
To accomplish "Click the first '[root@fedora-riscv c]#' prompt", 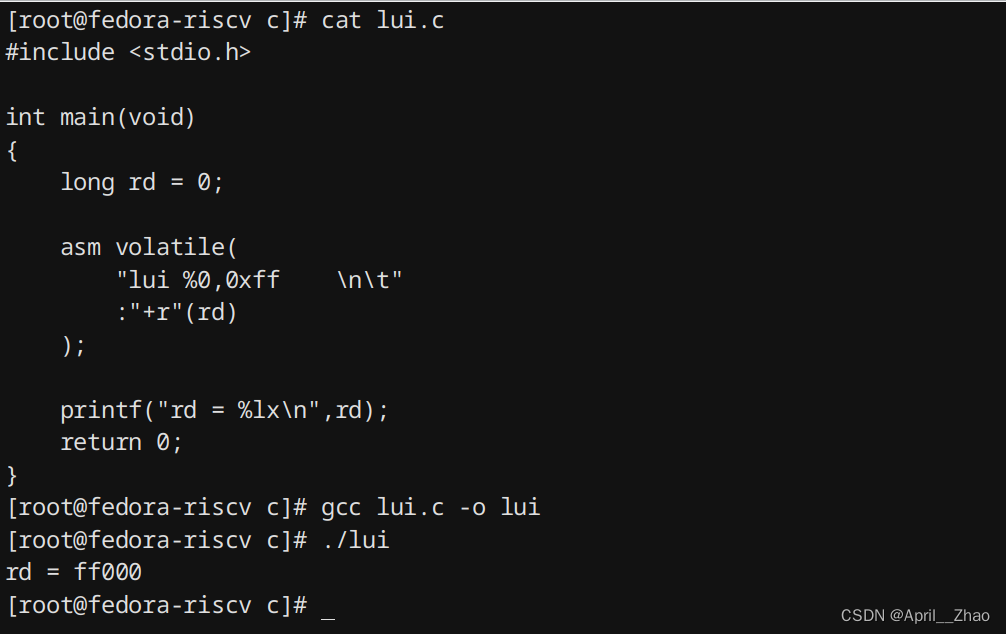I will [x=157, y=20].
